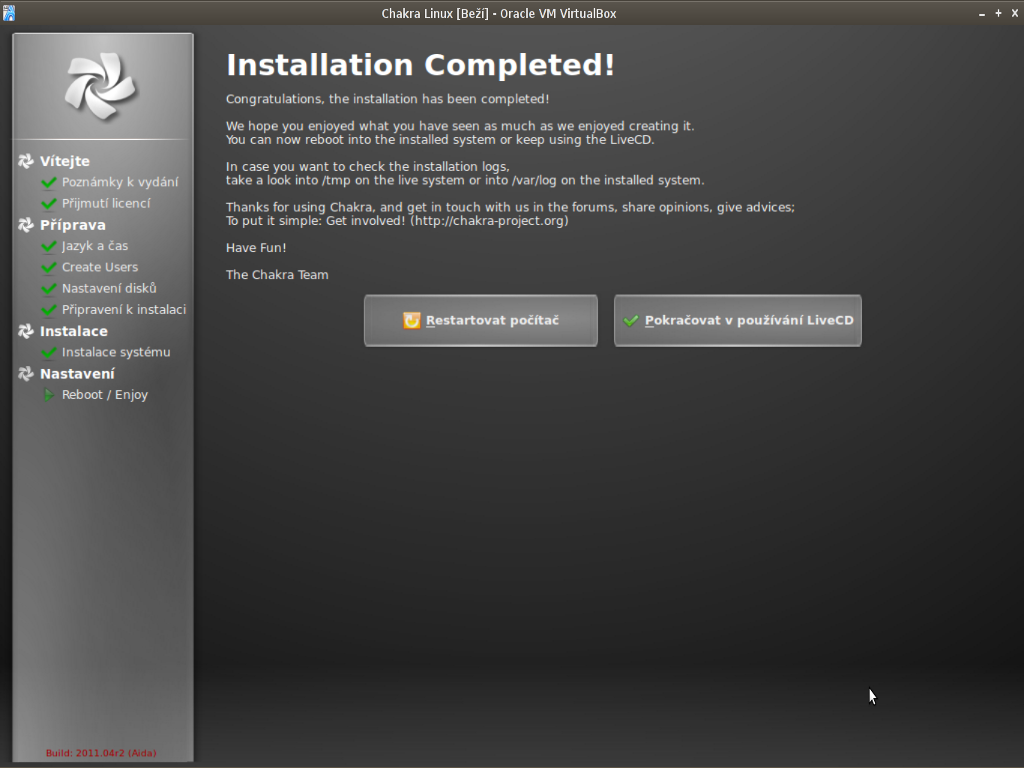Click the green checkmark beside Nastavení disků
The height and width of the screenshot is (768, 1024).
[49, 289]
